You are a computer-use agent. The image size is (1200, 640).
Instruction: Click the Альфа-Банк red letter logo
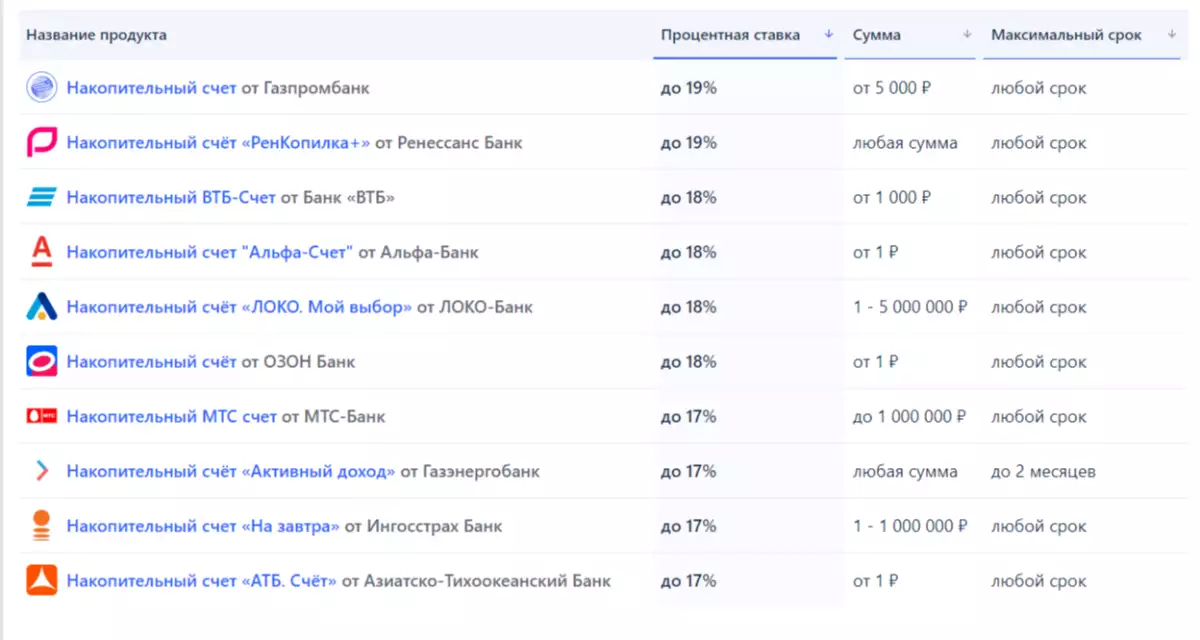pos(42,252)
